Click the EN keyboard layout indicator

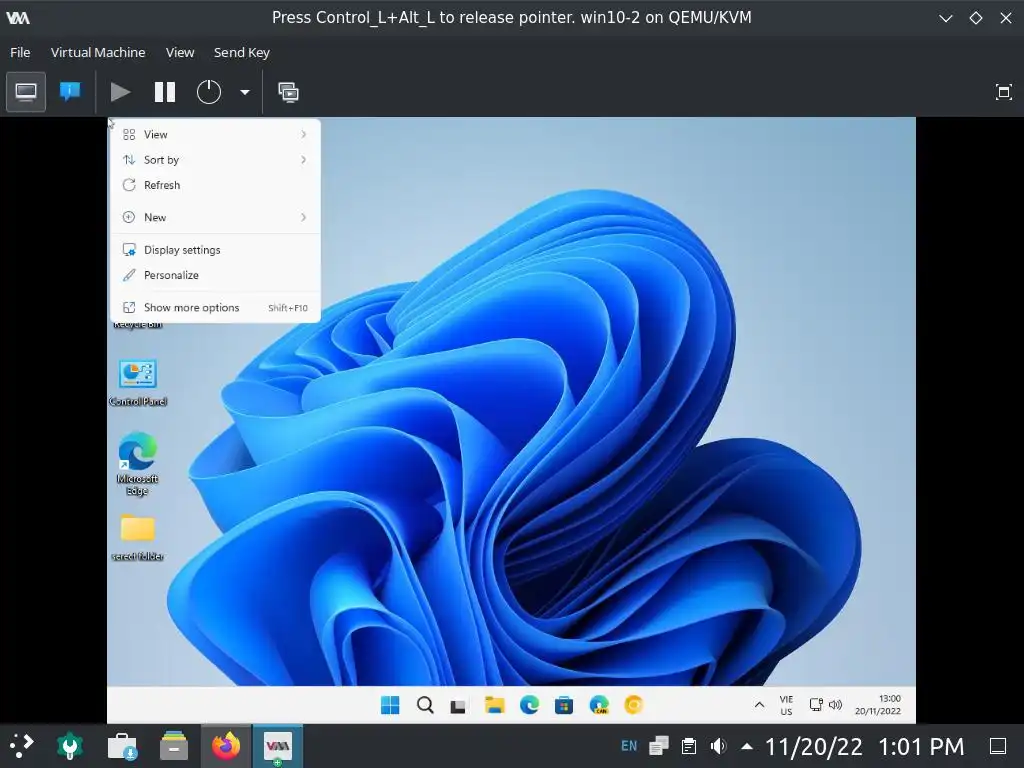click(x=629, y=746)
